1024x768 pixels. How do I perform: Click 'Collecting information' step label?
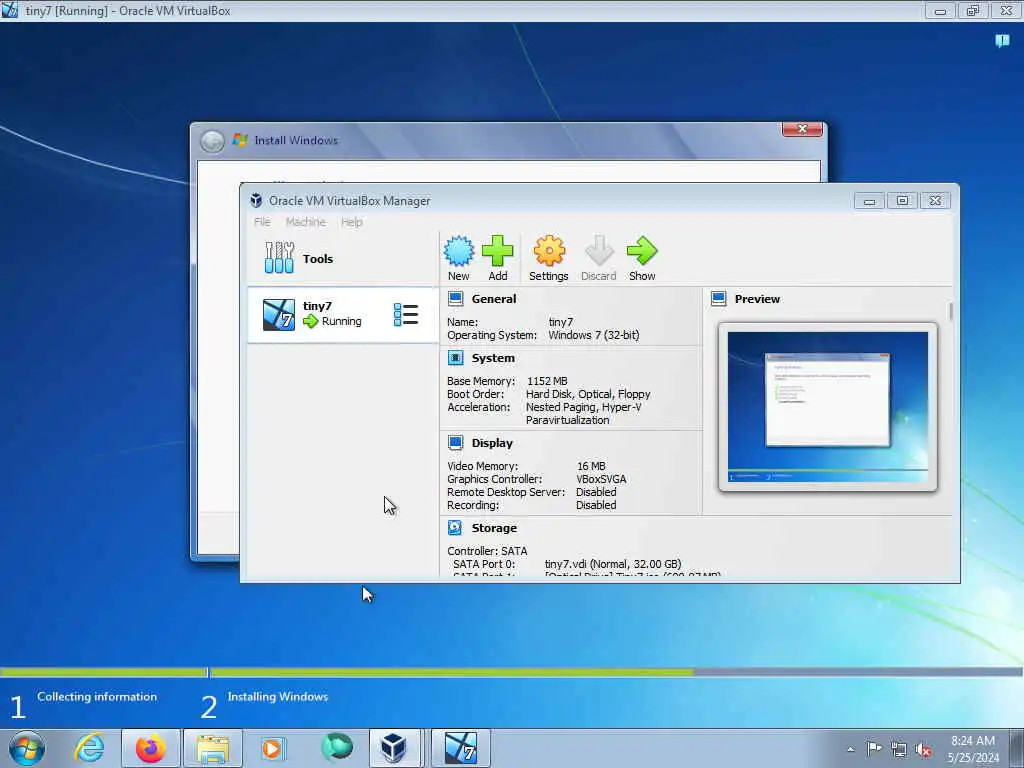(97, 697)
